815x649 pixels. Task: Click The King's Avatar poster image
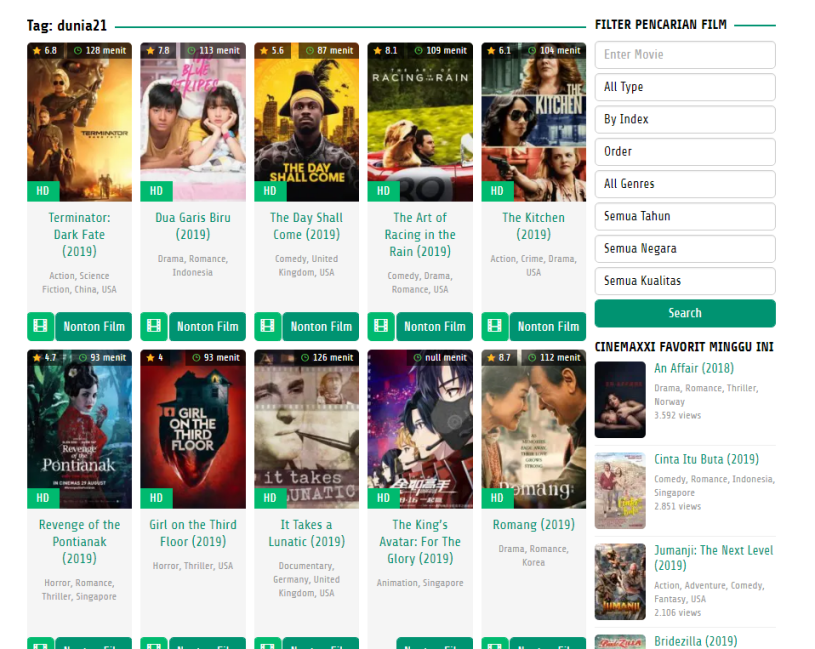(x=420, y=429)
